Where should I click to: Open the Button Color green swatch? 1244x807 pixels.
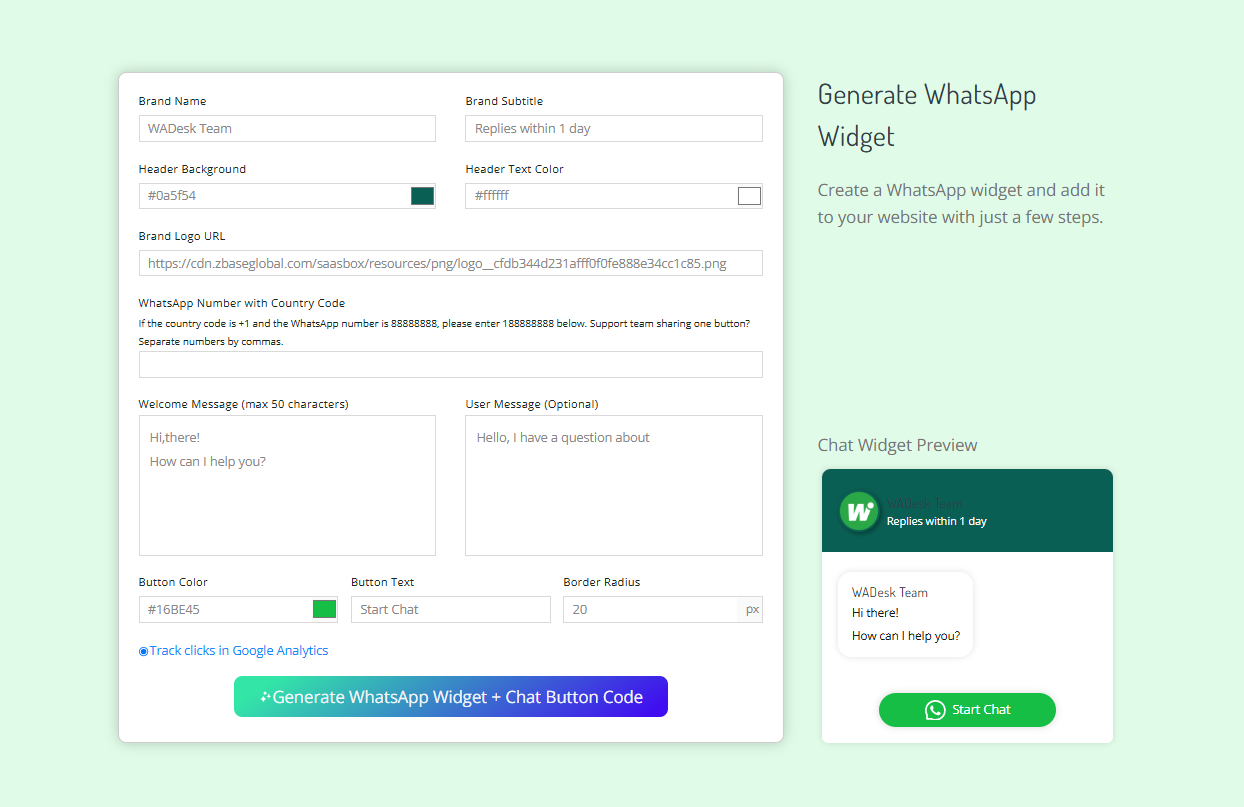323,609
